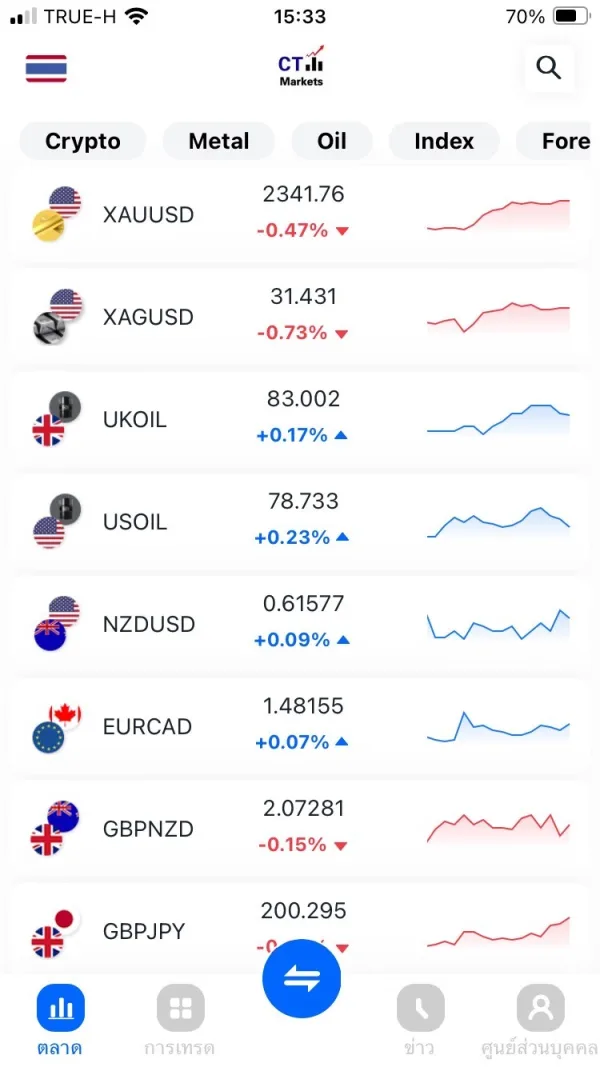Open the GBPNZD price 2.07281
This screenshot has width=600, height=1067.
click(302, 808)
